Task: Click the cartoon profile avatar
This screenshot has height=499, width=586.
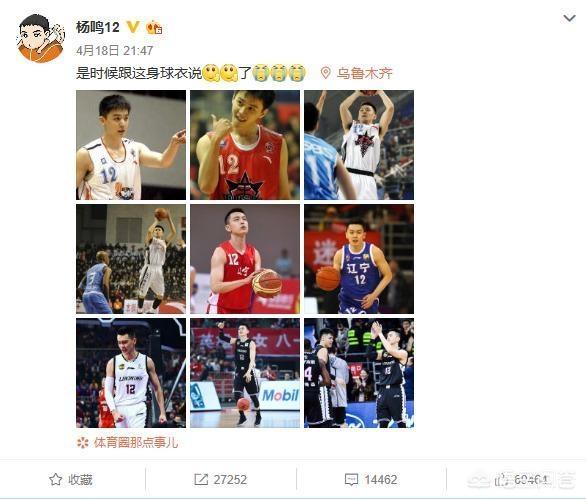Action: (x=40, y=38)
